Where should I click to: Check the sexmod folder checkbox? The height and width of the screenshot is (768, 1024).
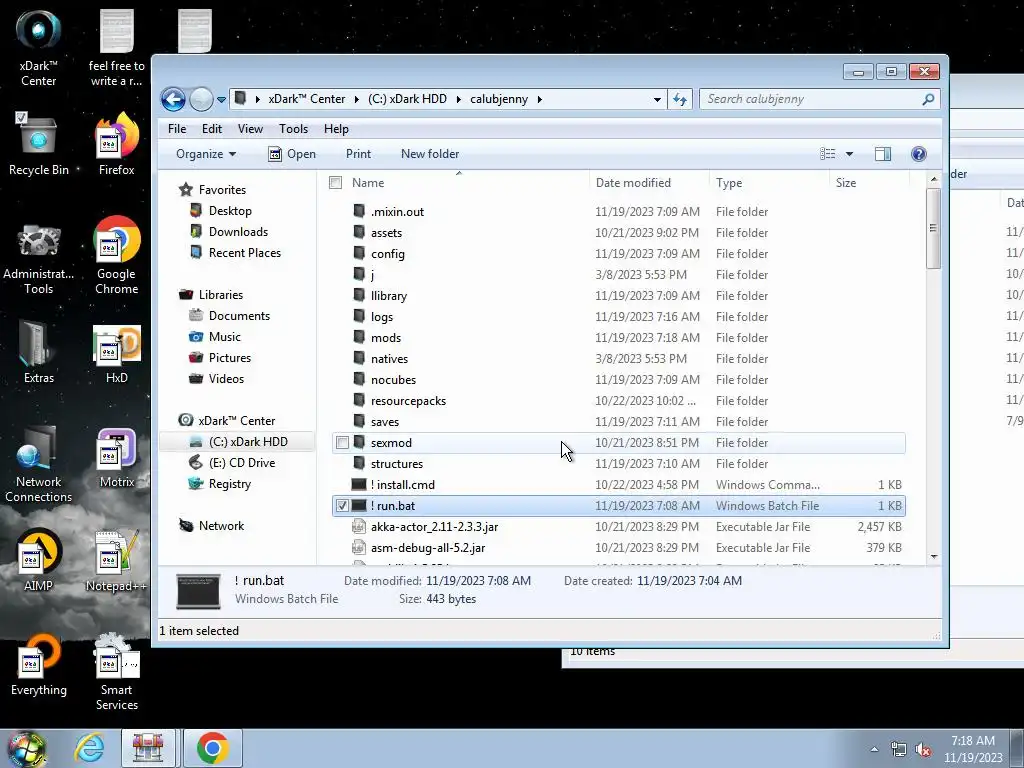(x=342, y=443)
